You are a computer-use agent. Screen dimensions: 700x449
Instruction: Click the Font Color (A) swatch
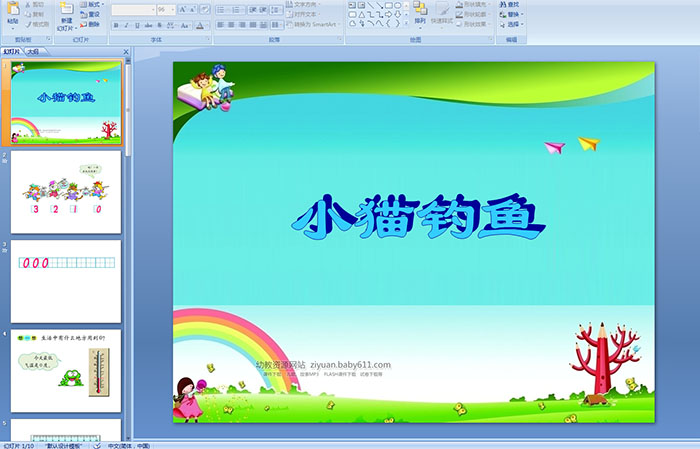(x=200, y=25)
